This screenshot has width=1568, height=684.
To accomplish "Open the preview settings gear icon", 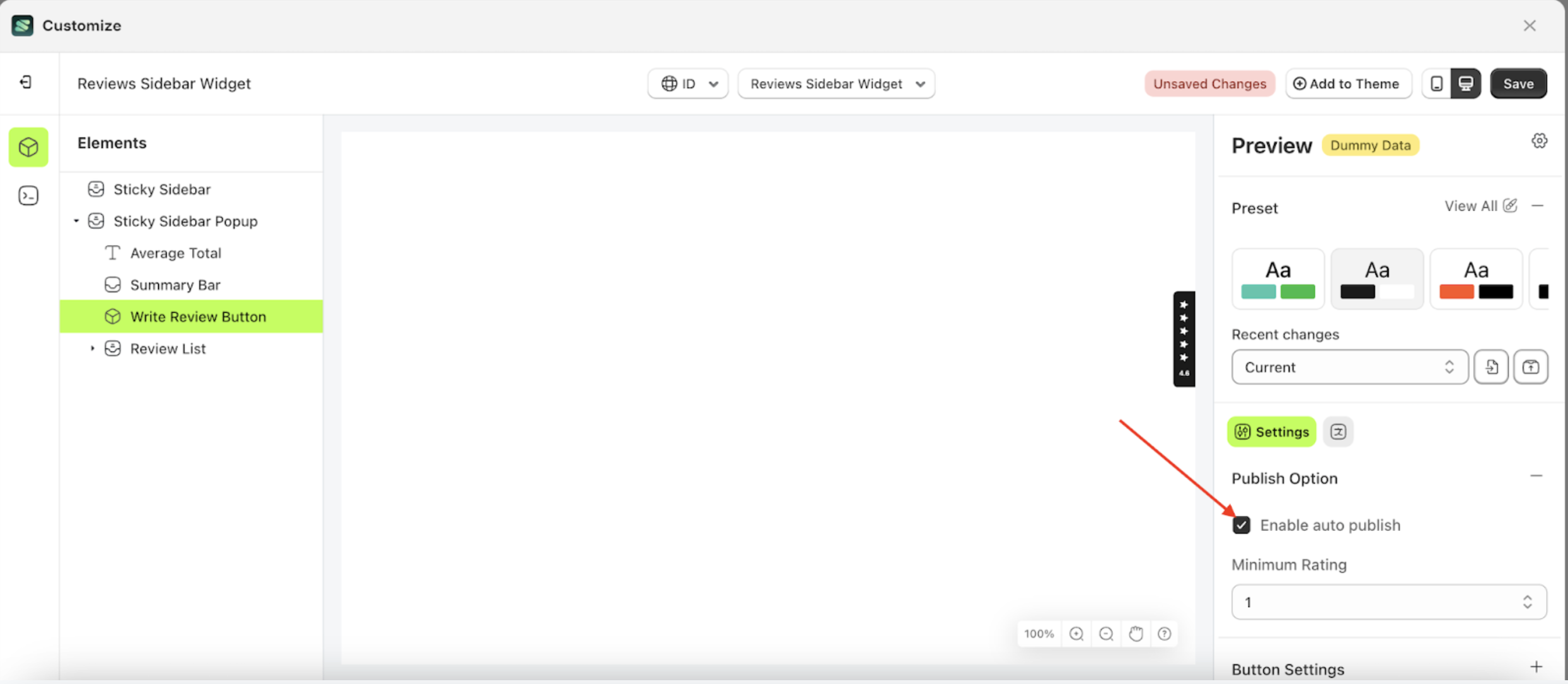I will click(1540, 140).
